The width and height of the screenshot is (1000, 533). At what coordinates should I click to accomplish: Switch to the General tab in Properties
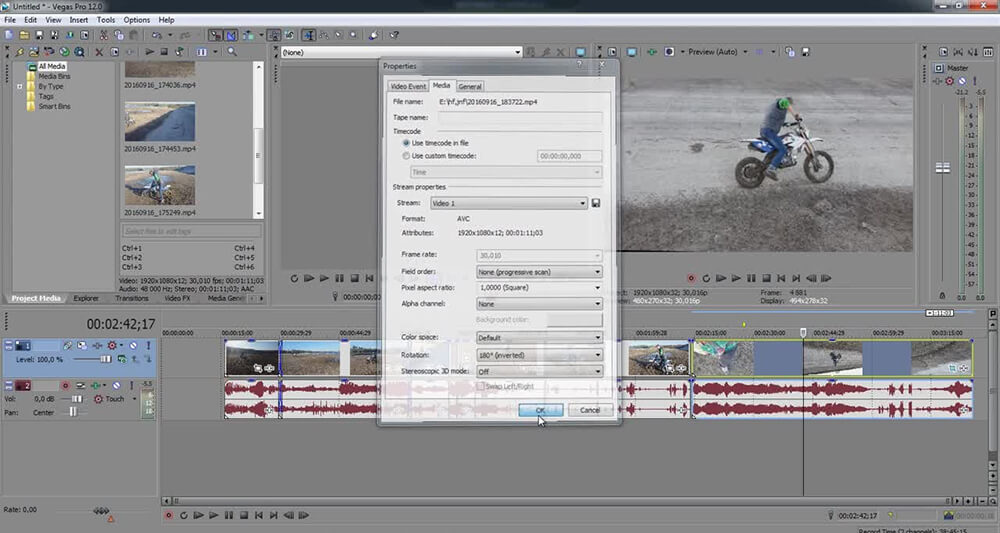click(x=469, y=86)
